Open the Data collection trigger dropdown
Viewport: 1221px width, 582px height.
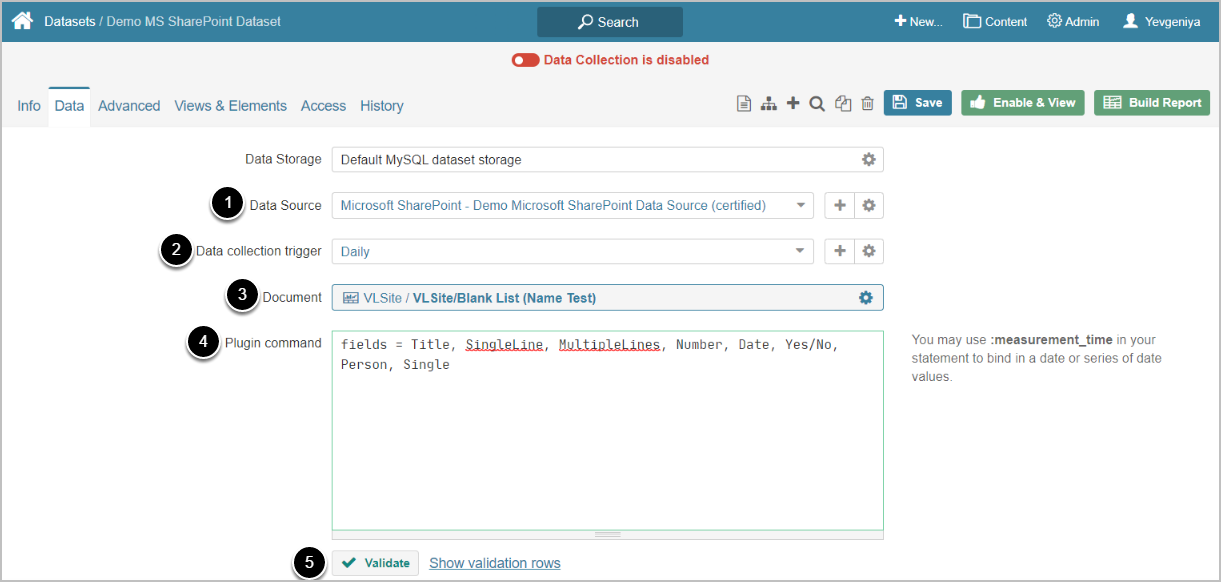(x=799, y=251)
